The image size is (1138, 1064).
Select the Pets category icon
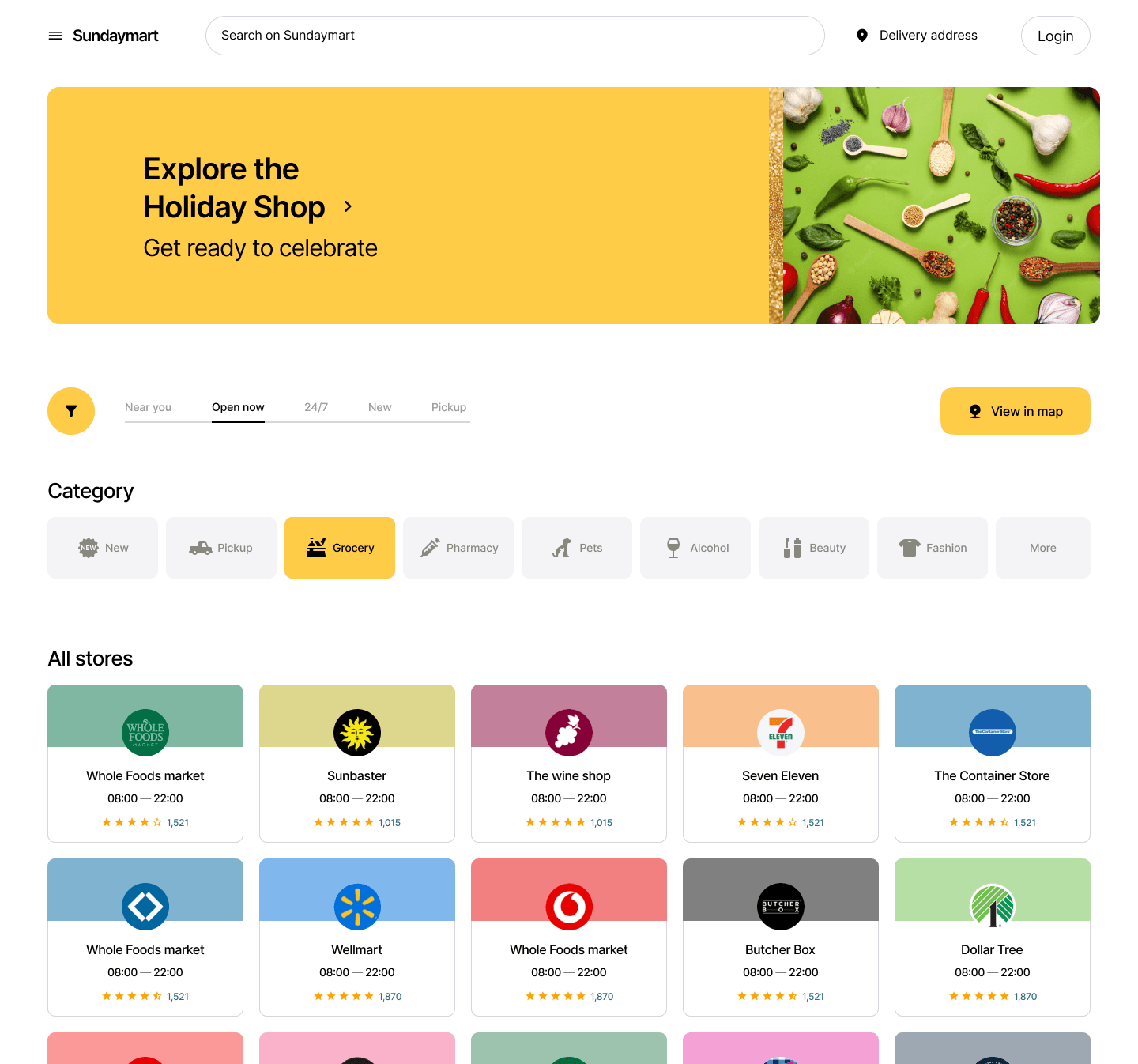pyautogui.click(x=562, y=548)
